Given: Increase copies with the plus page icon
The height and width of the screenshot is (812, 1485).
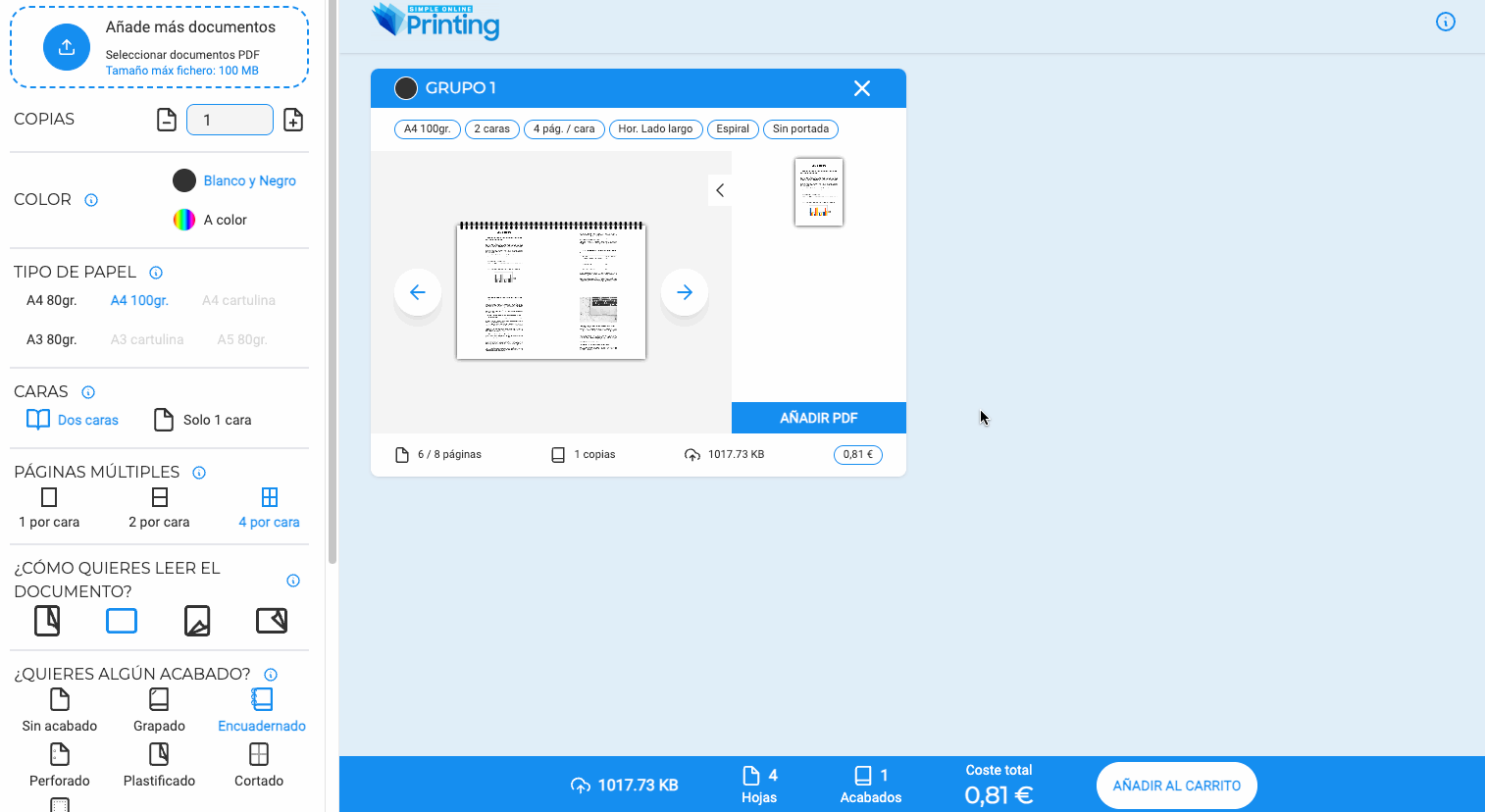Looking at the screenshot, I should (x=293, y=120).
